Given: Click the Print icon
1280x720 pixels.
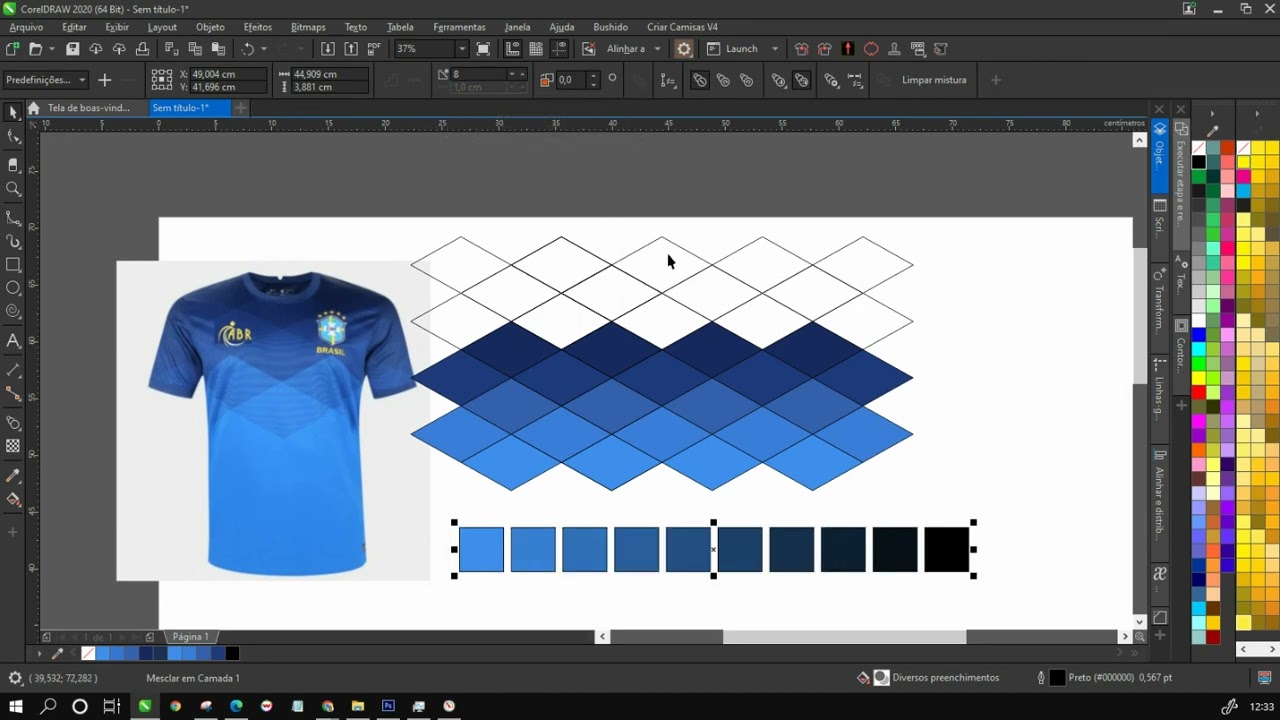Looking at the screenshot, I should tap(142, 48).
